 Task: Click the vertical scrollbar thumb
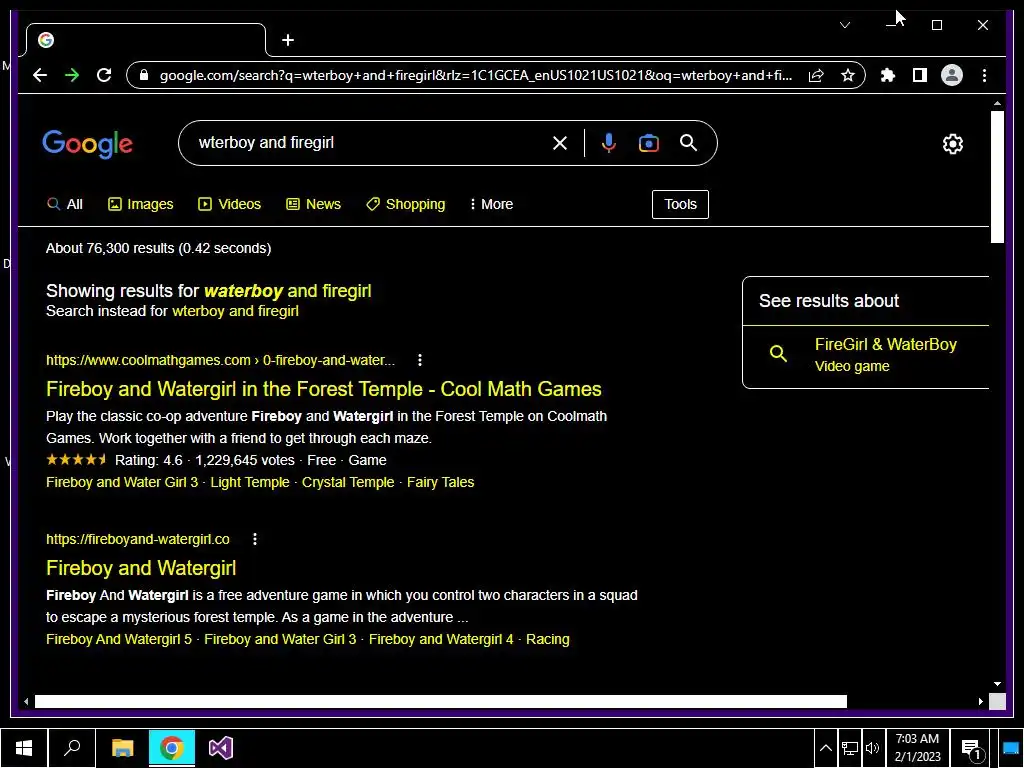997,176
